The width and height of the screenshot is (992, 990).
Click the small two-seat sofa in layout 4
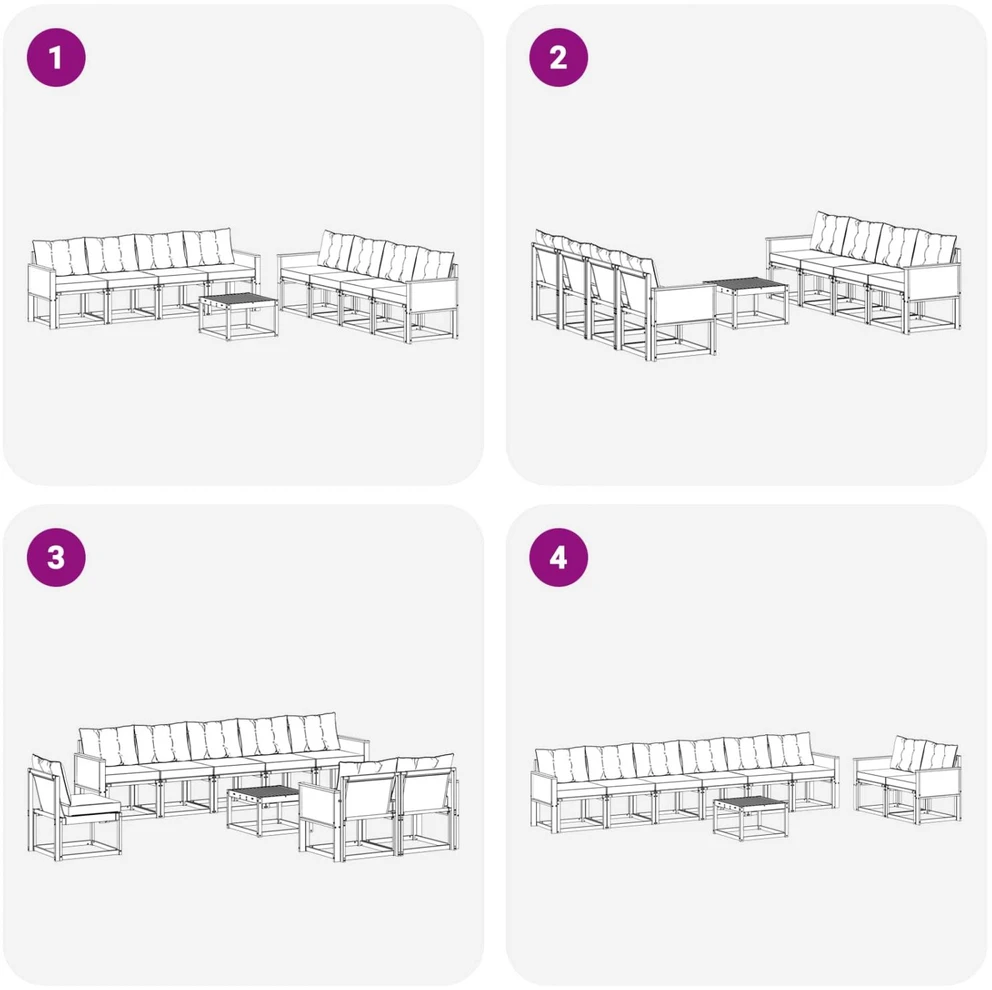907,782
